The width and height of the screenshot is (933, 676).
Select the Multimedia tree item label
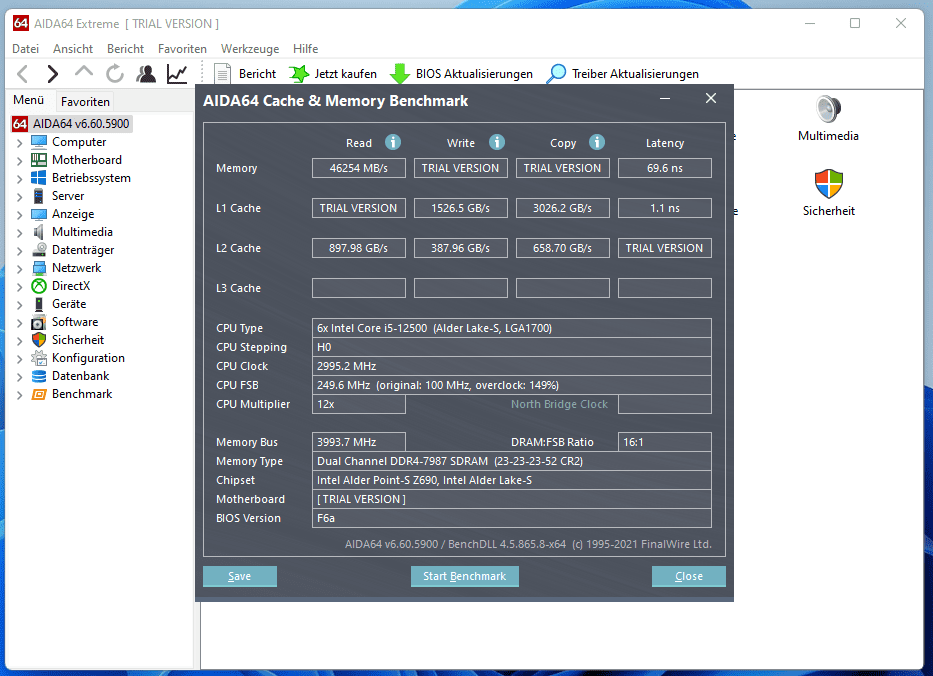tap(82, 232)
